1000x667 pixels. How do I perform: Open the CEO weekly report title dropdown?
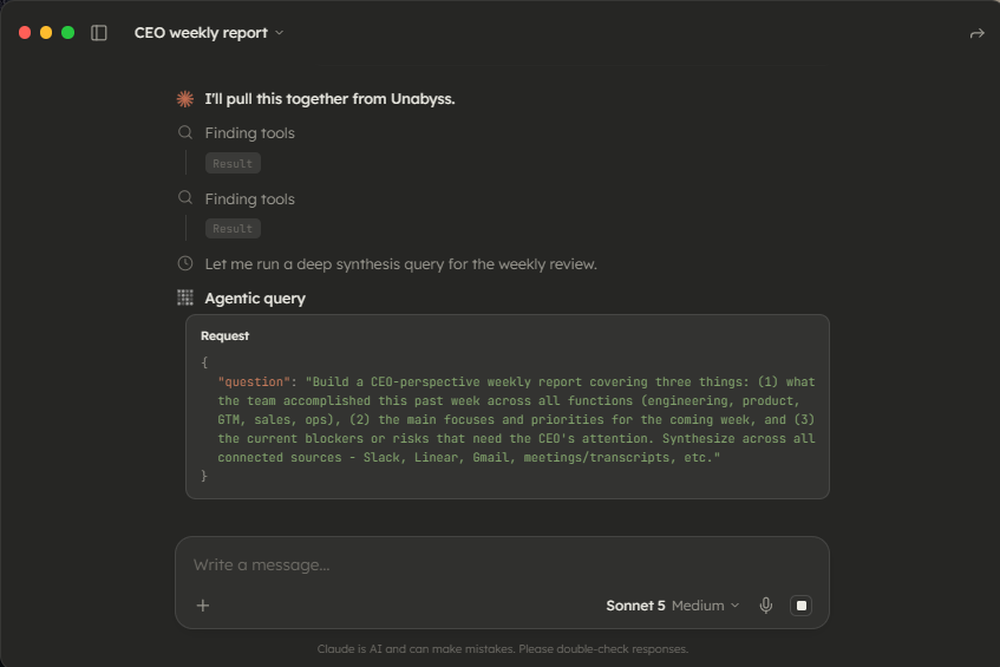[x=209, y=33]
